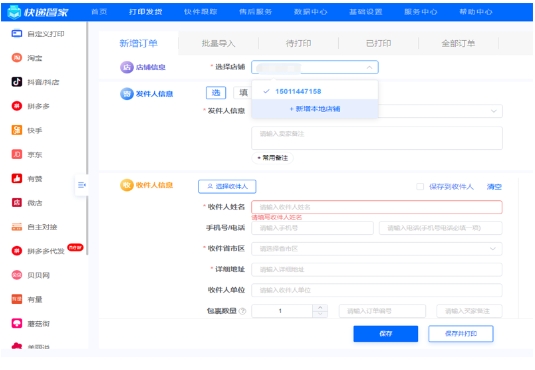Switch to the 已打印 tab
Viewport: 535px width, 370px height.
(x=378, y=43)
